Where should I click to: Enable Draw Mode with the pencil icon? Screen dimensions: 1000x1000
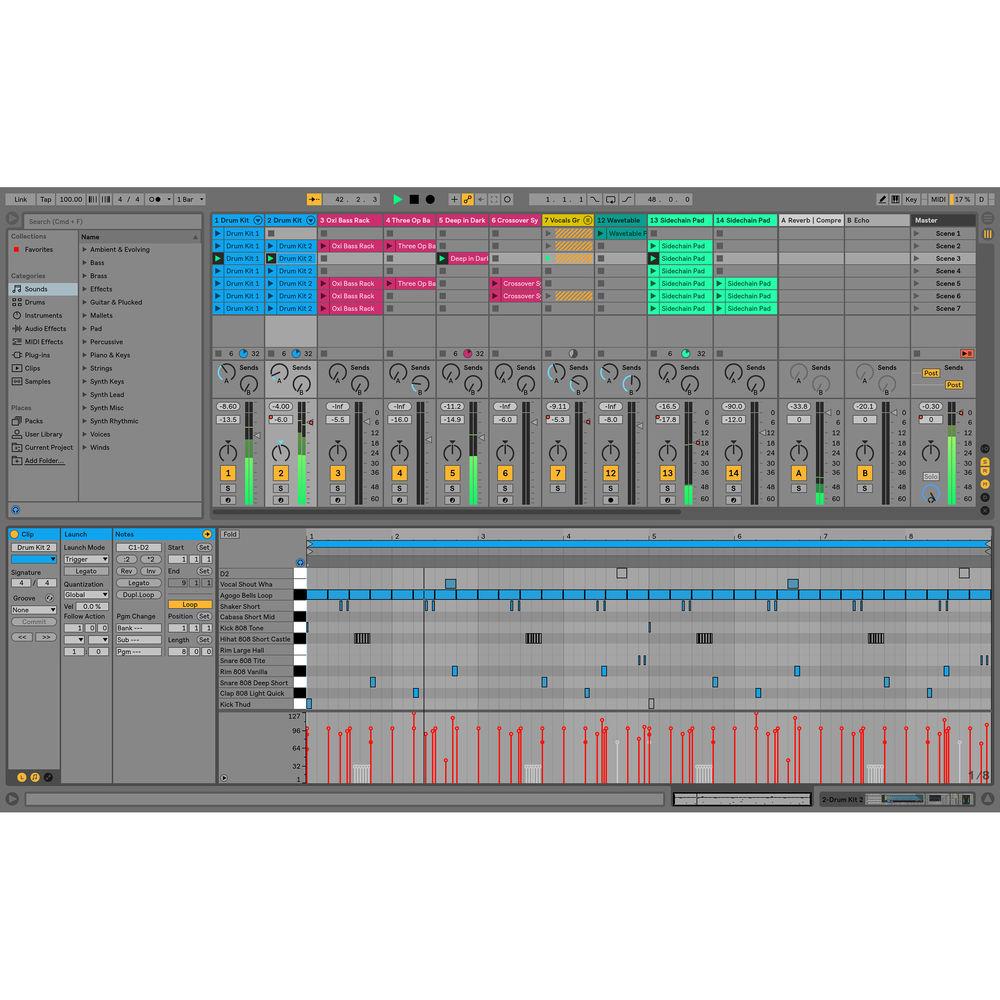coord(884,198)
